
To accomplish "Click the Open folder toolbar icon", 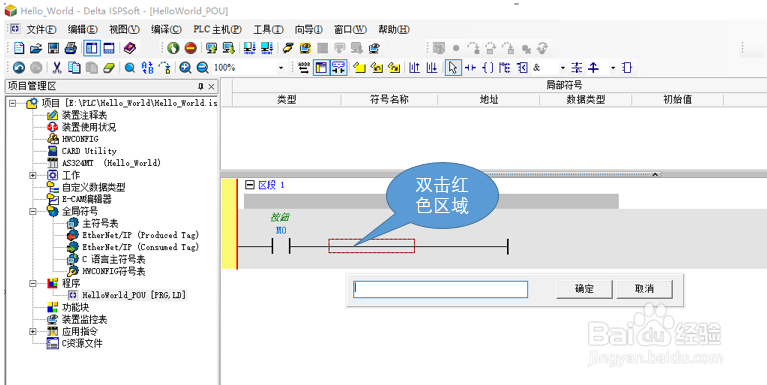I will click(36, 48).
